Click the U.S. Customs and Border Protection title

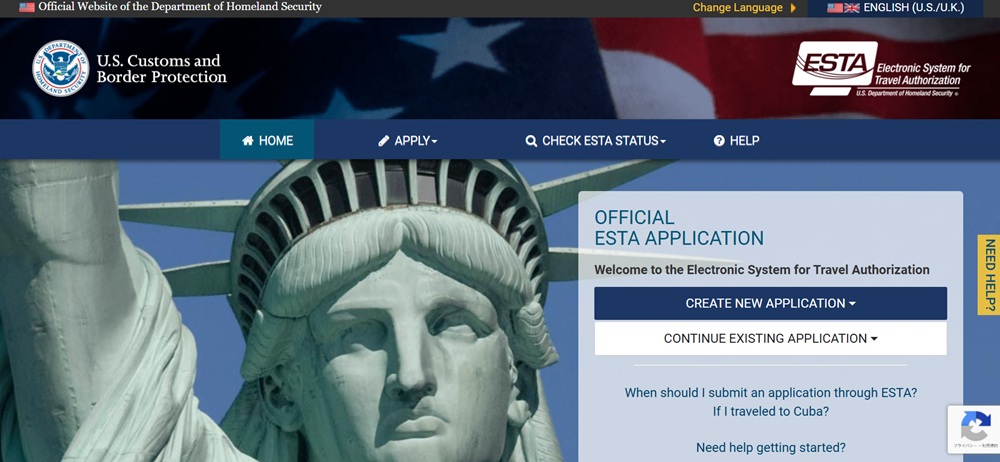click(161, 69)
